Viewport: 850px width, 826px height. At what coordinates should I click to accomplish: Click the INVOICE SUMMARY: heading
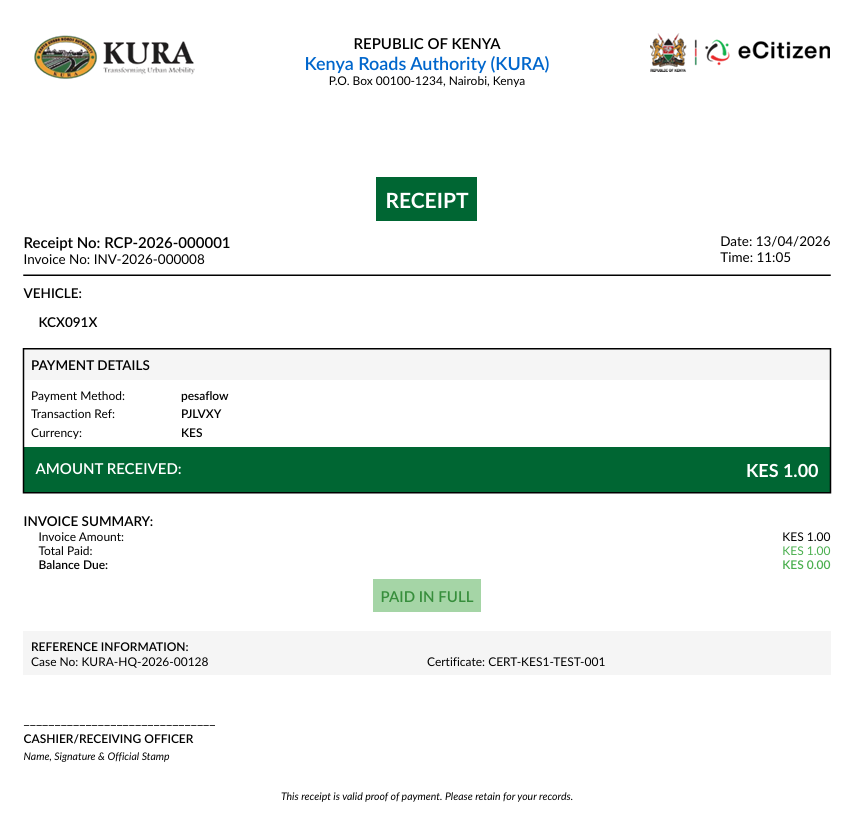[x=88, y=521]
